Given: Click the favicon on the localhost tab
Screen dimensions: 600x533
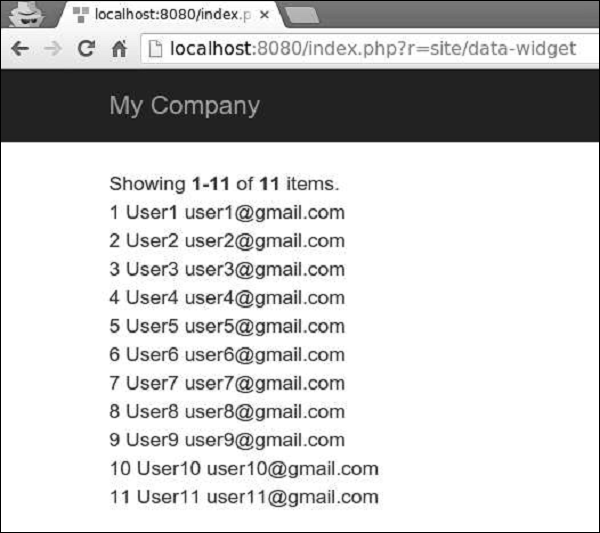Looking at the screenshot, I should [x=81, y=15].
